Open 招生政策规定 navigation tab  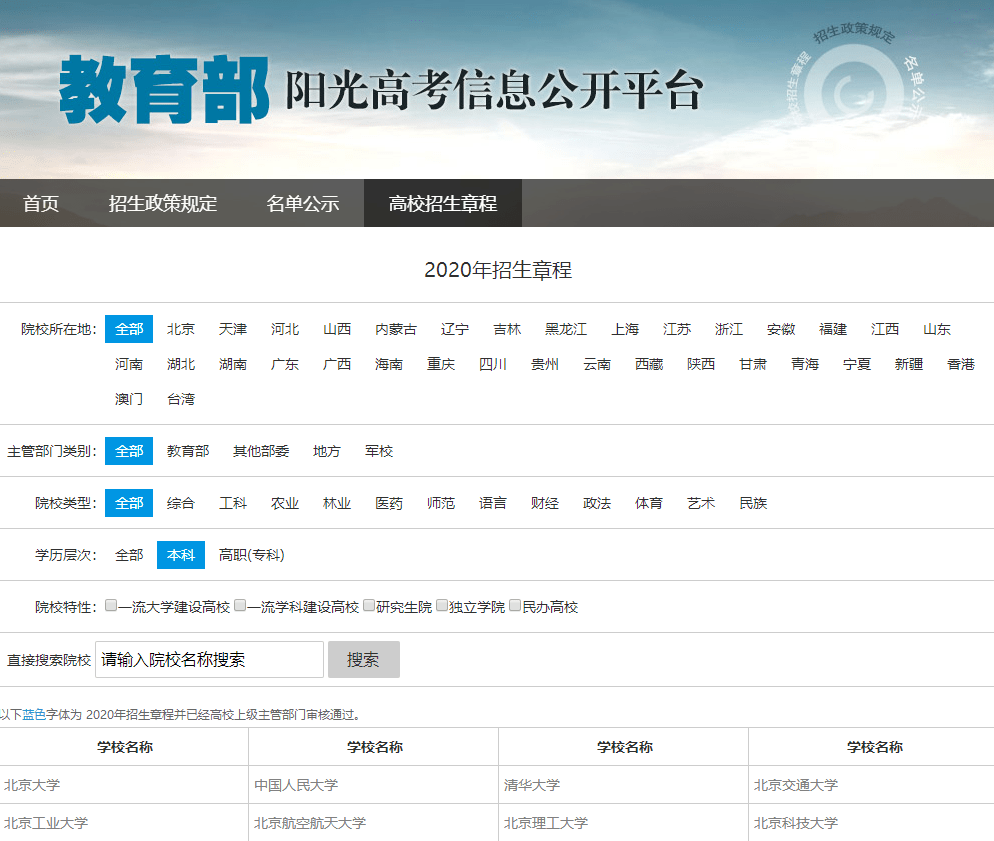[x=162, y=203]
